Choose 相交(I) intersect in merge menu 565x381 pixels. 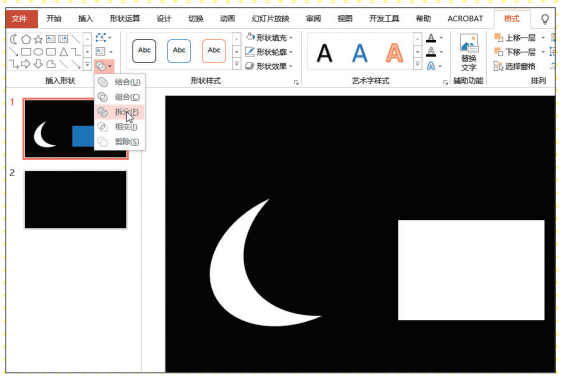point(120,127)
